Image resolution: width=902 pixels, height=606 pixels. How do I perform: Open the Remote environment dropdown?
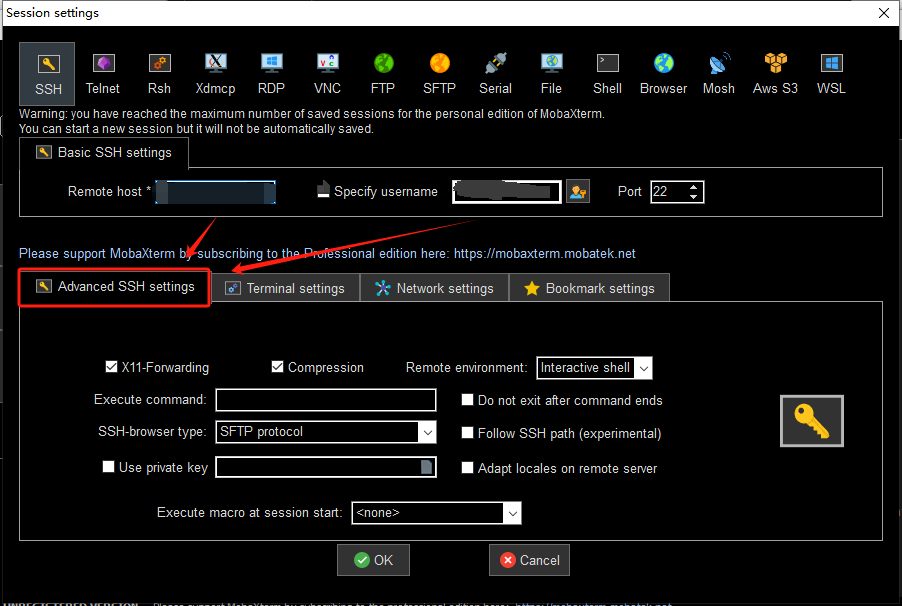644,368
